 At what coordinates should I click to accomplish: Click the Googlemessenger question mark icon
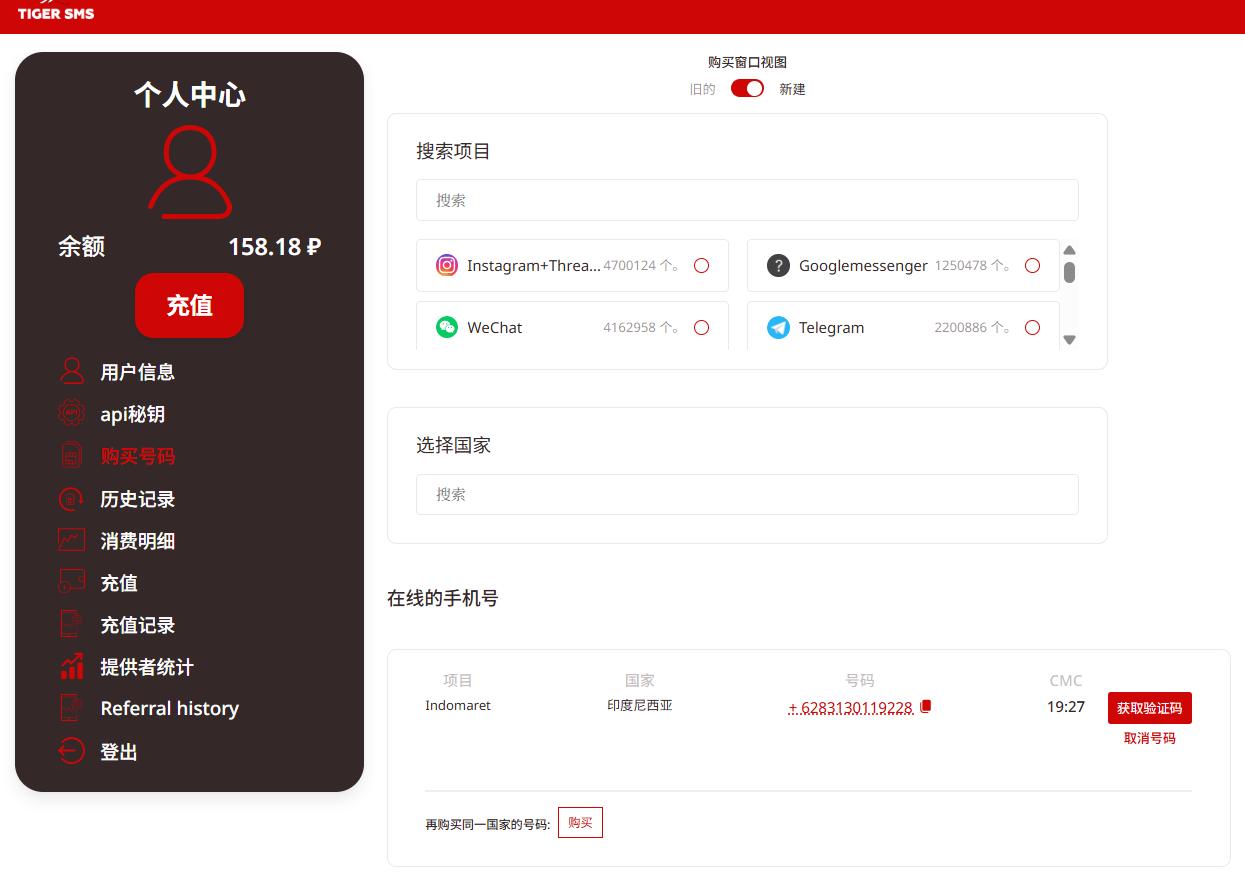[x=778, y=265]
